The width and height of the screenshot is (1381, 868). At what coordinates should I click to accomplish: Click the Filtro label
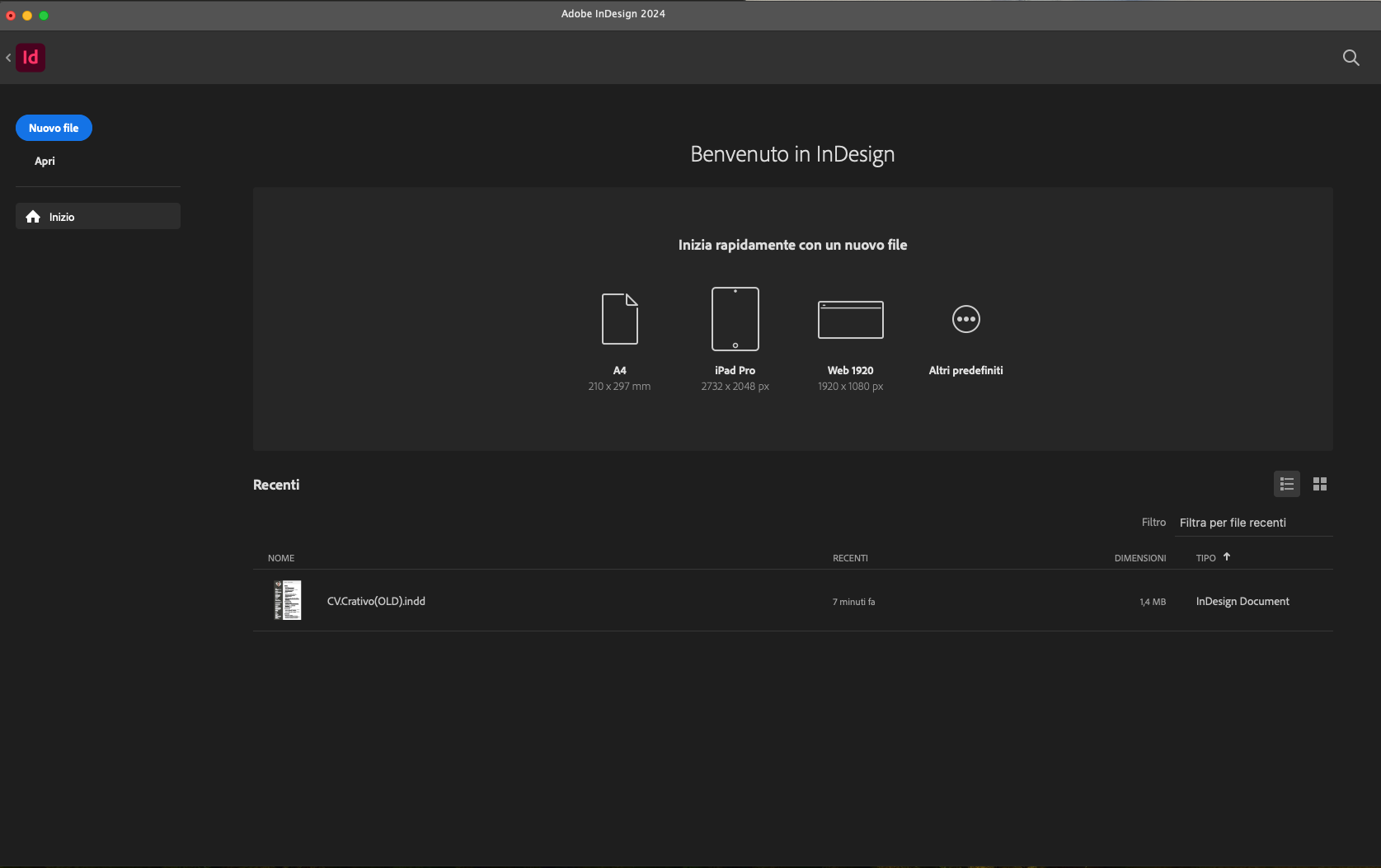[1153, 523]
